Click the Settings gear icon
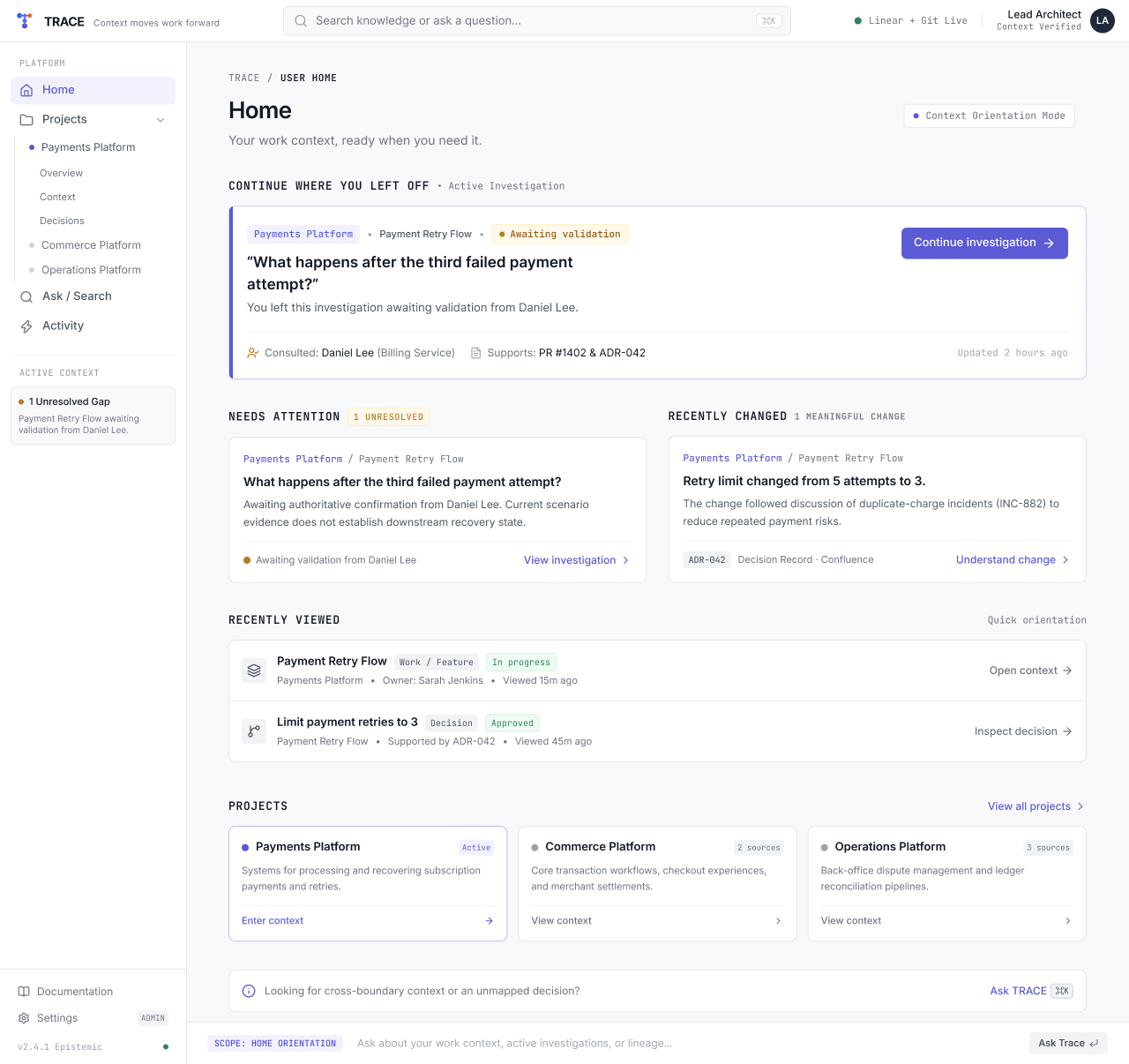The image size is (1129, 1064). (24, 1018)
